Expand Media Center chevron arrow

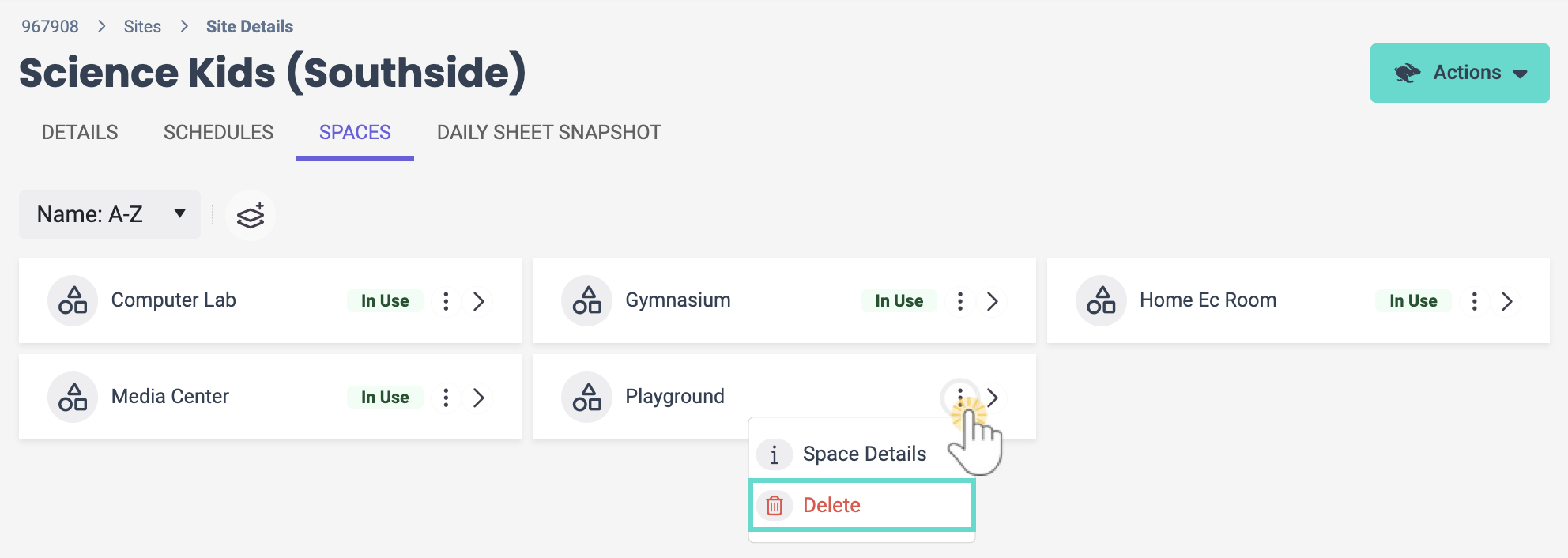click(479, 398)
